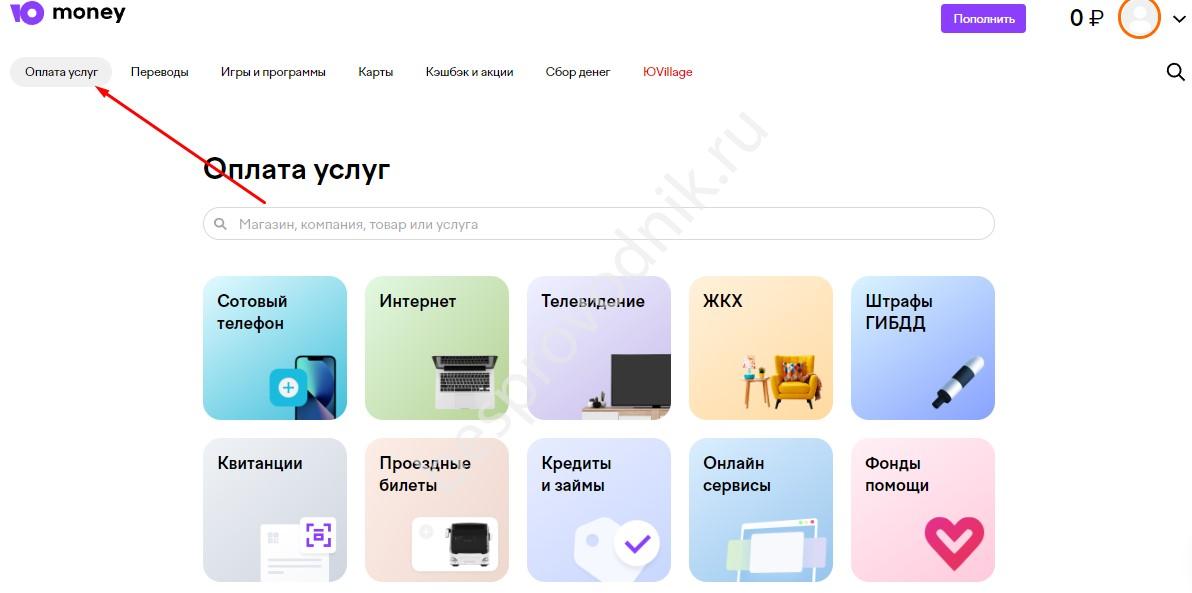Switch to the Переводы tab
1192x593 pixels.
160,72
